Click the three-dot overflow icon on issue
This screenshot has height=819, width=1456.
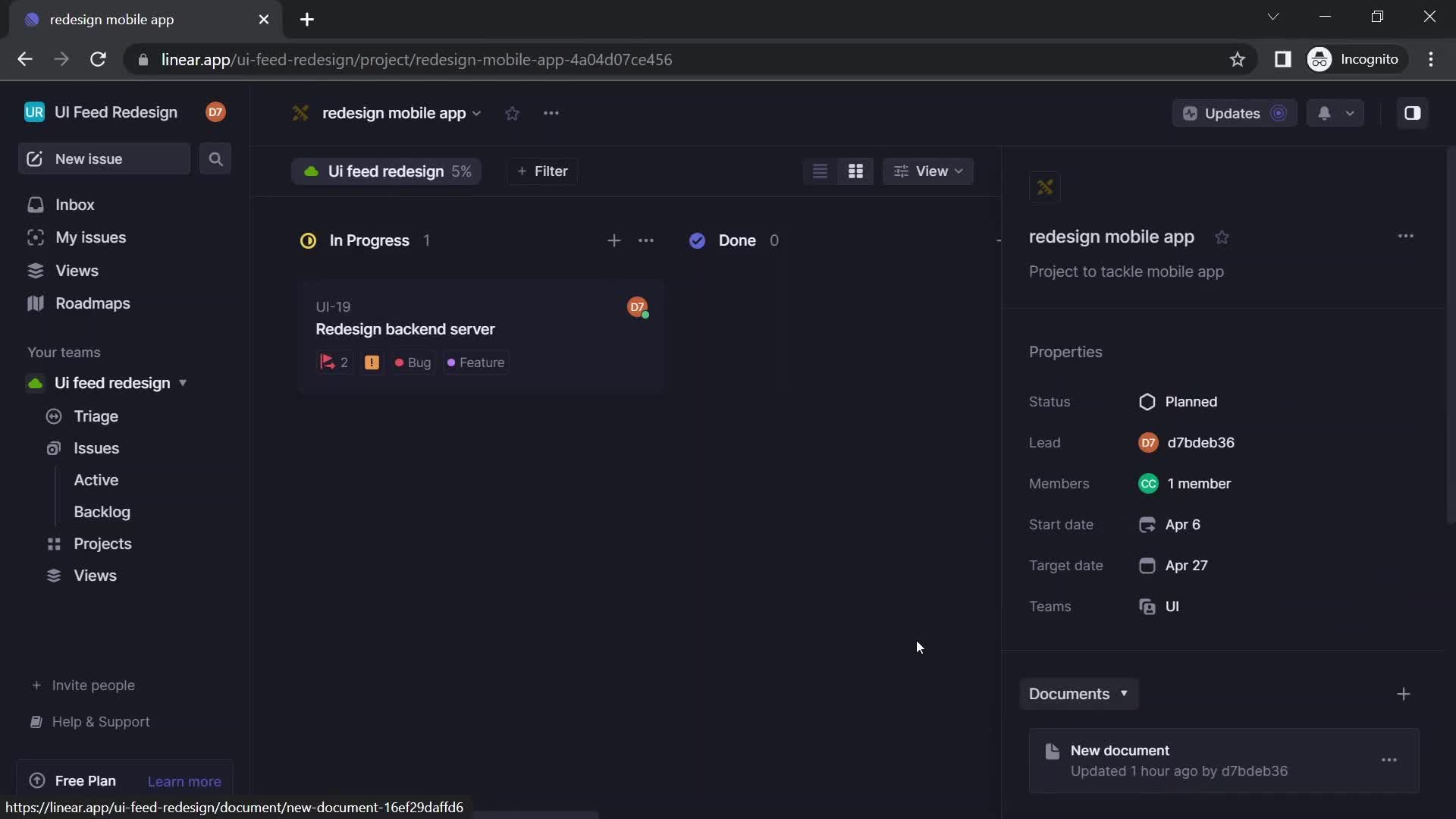click(648, 240)
